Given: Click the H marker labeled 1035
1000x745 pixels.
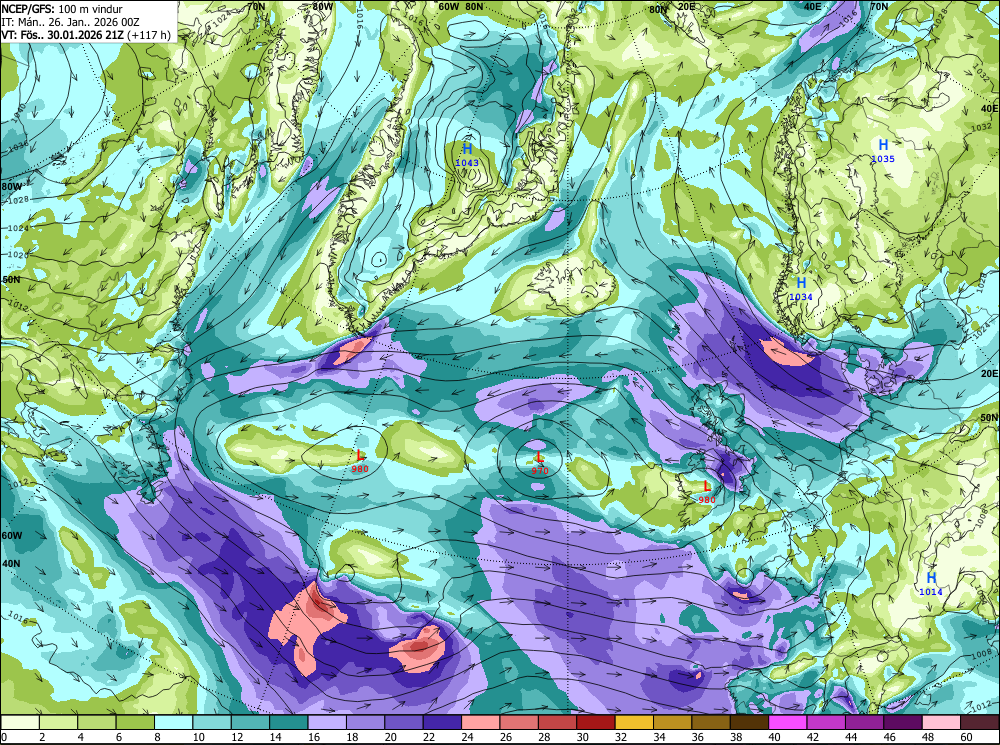Looking at the screenshot, I should (x=883, y=145).
